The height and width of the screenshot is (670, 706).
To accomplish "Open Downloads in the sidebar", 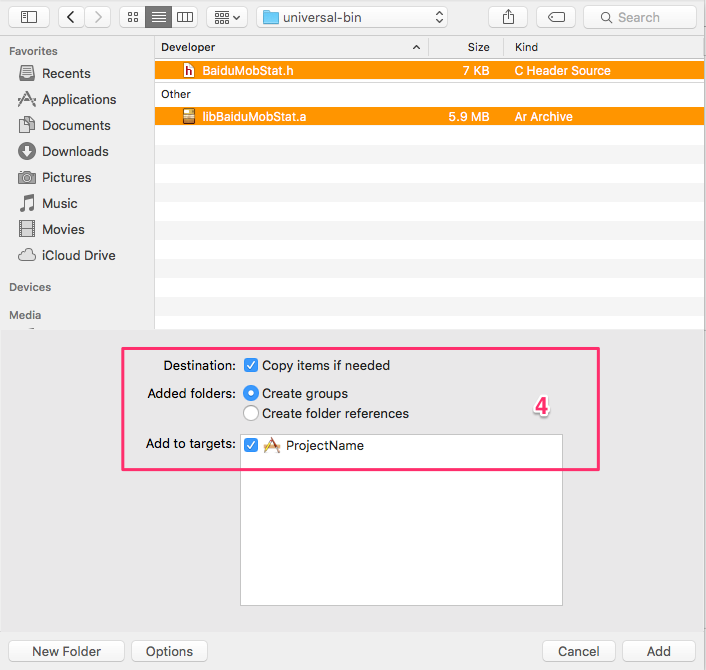I will [x=63, y=152].
